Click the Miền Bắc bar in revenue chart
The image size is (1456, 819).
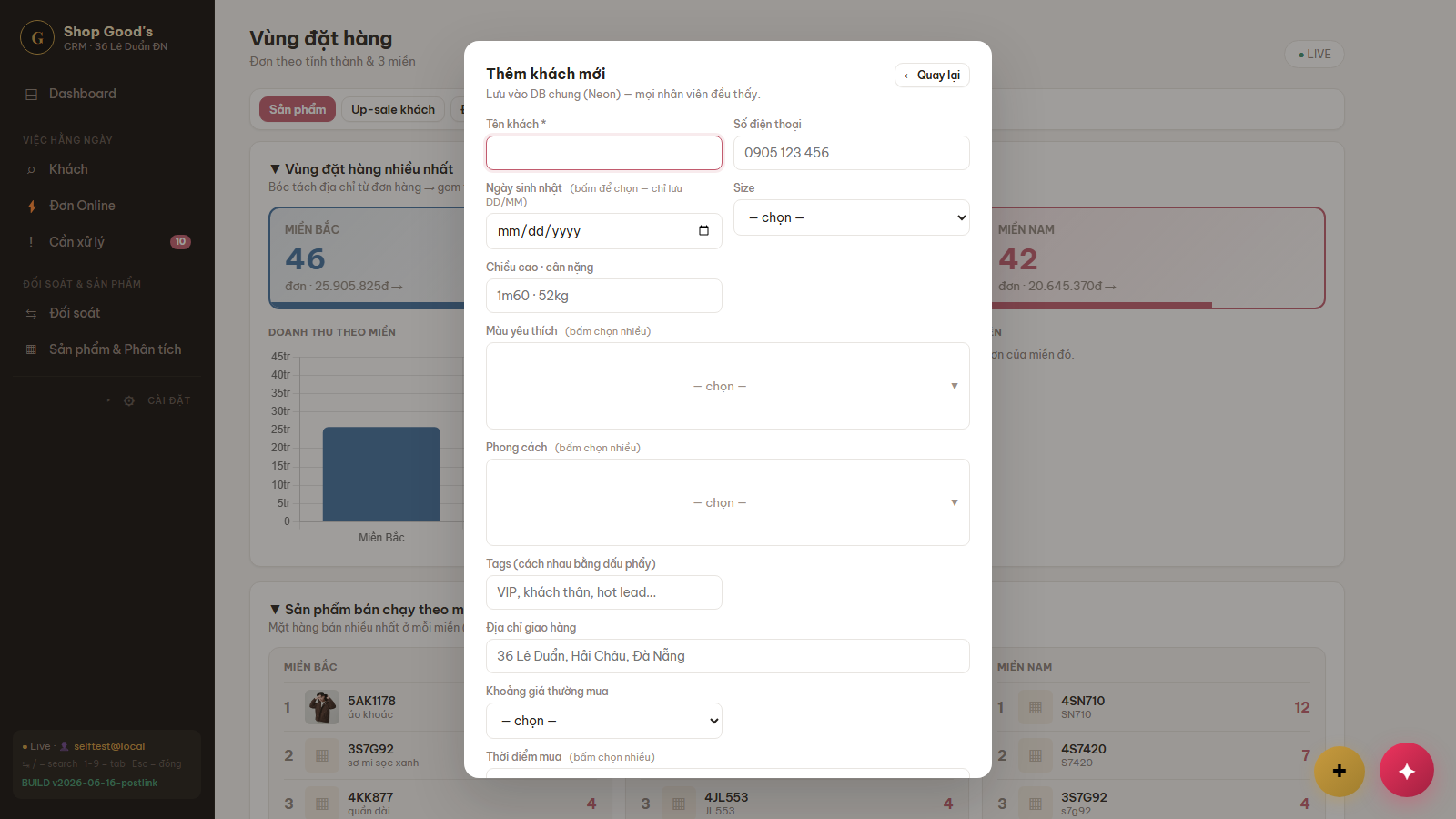click(x=381, y=474)
